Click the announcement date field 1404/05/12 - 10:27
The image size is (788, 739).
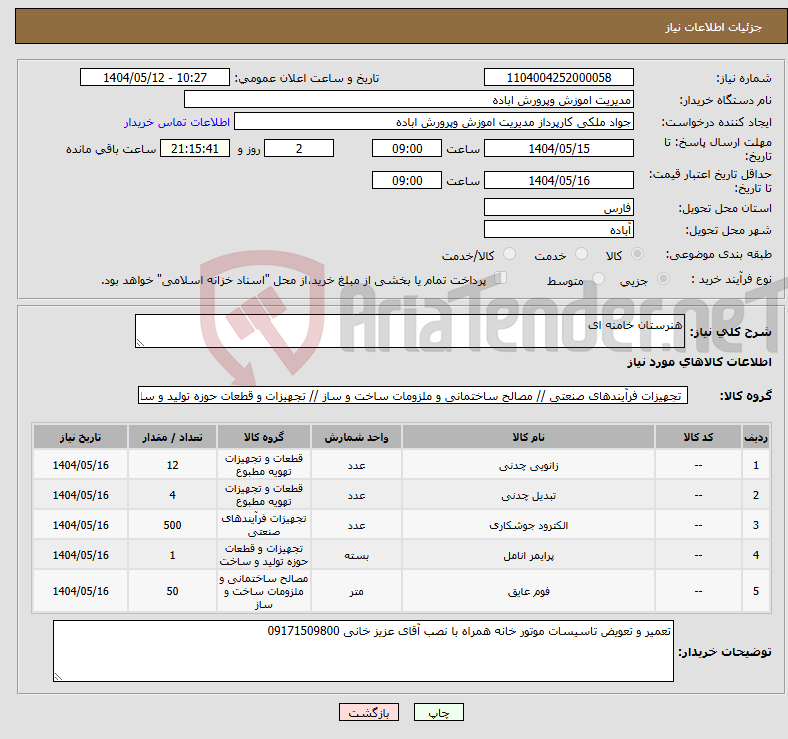click(x=155, y=77)
